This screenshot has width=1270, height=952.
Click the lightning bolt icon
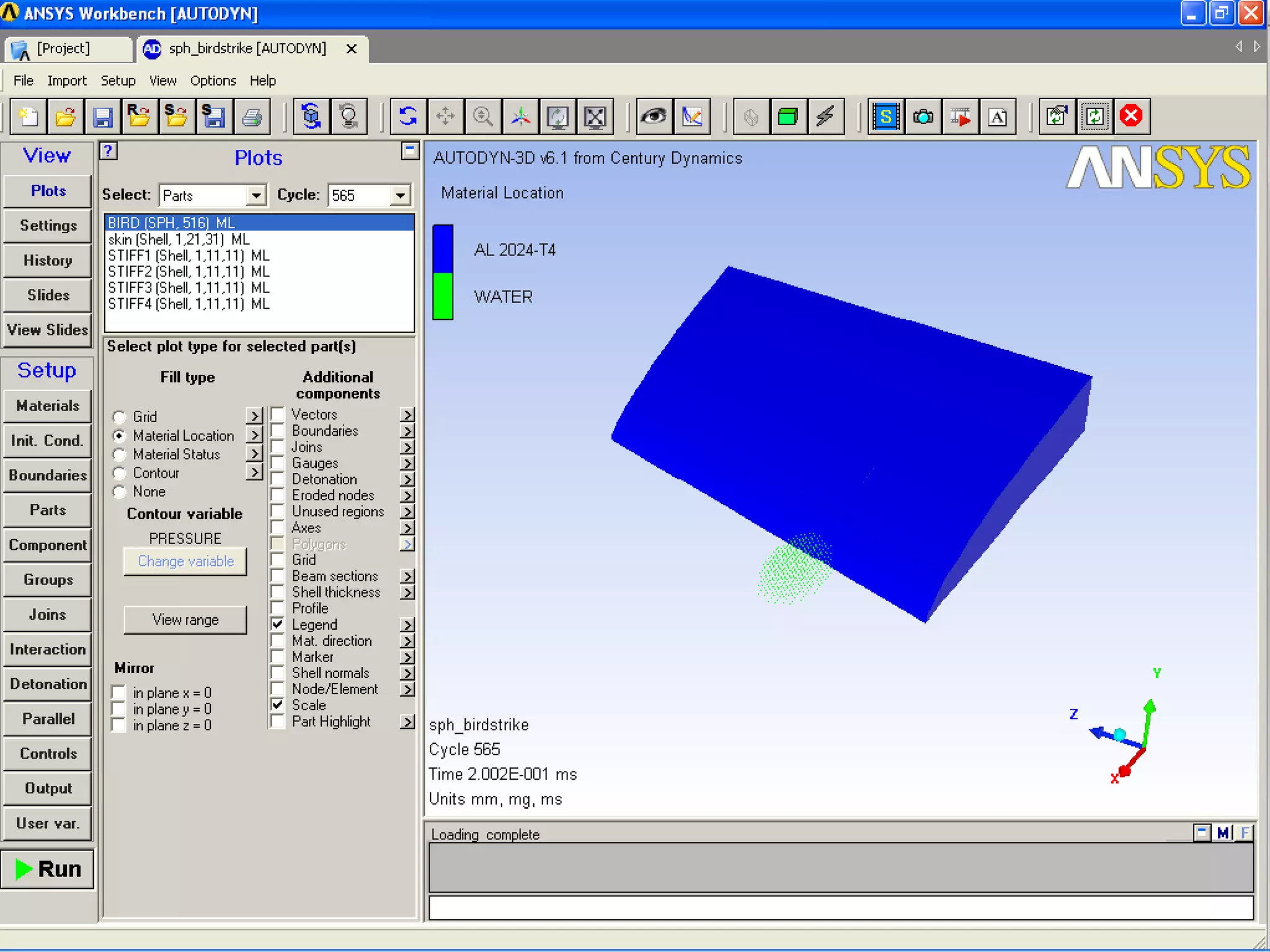(825, 117)
